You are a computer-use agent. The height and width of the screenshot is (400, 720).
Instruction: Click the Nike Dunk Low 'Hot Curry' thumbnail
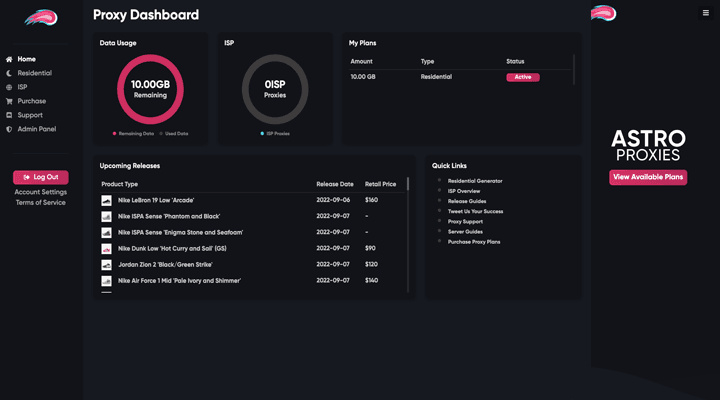[x=107, y=249]
